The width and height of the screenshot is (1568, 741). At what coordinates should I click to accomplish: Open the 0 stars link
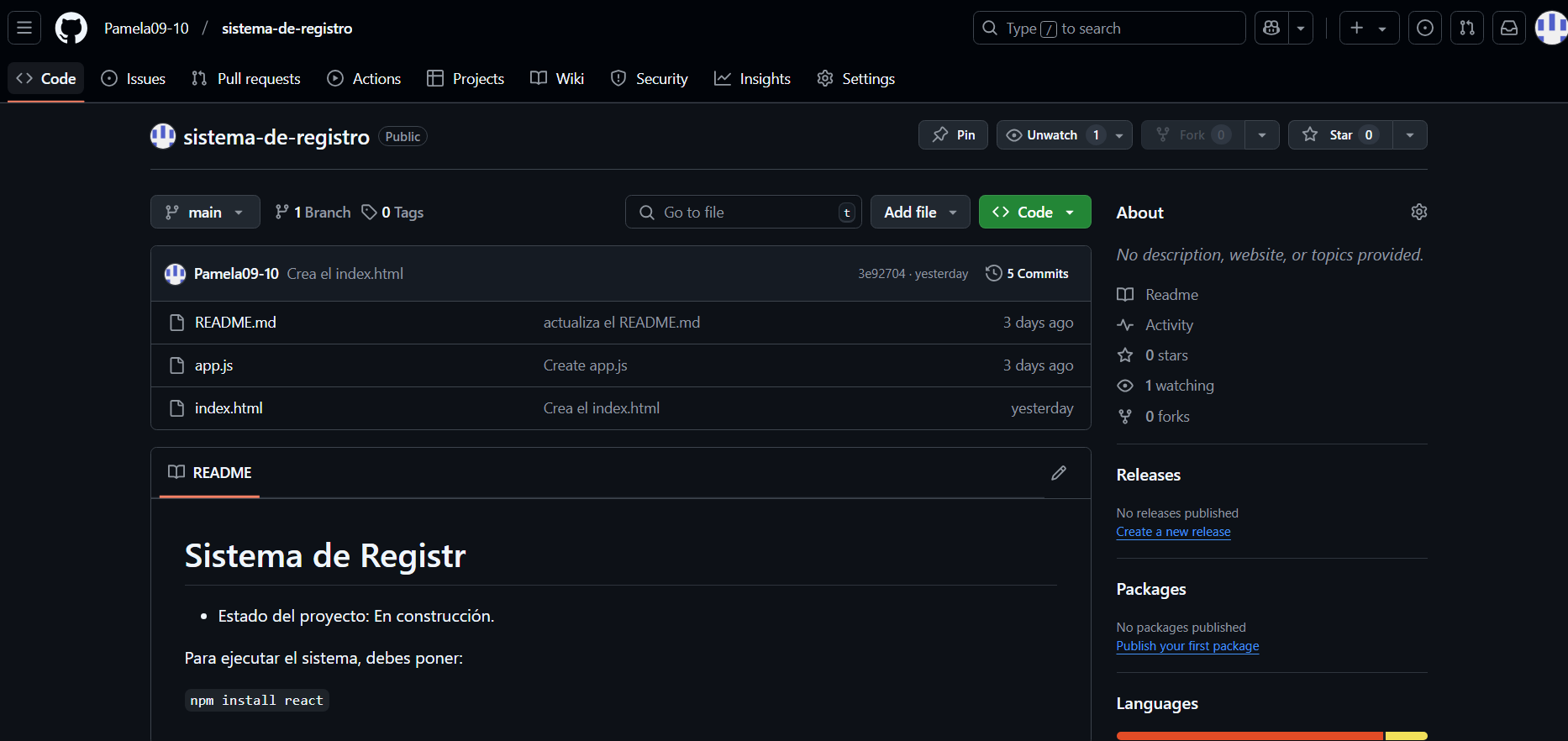(1152, 355)
